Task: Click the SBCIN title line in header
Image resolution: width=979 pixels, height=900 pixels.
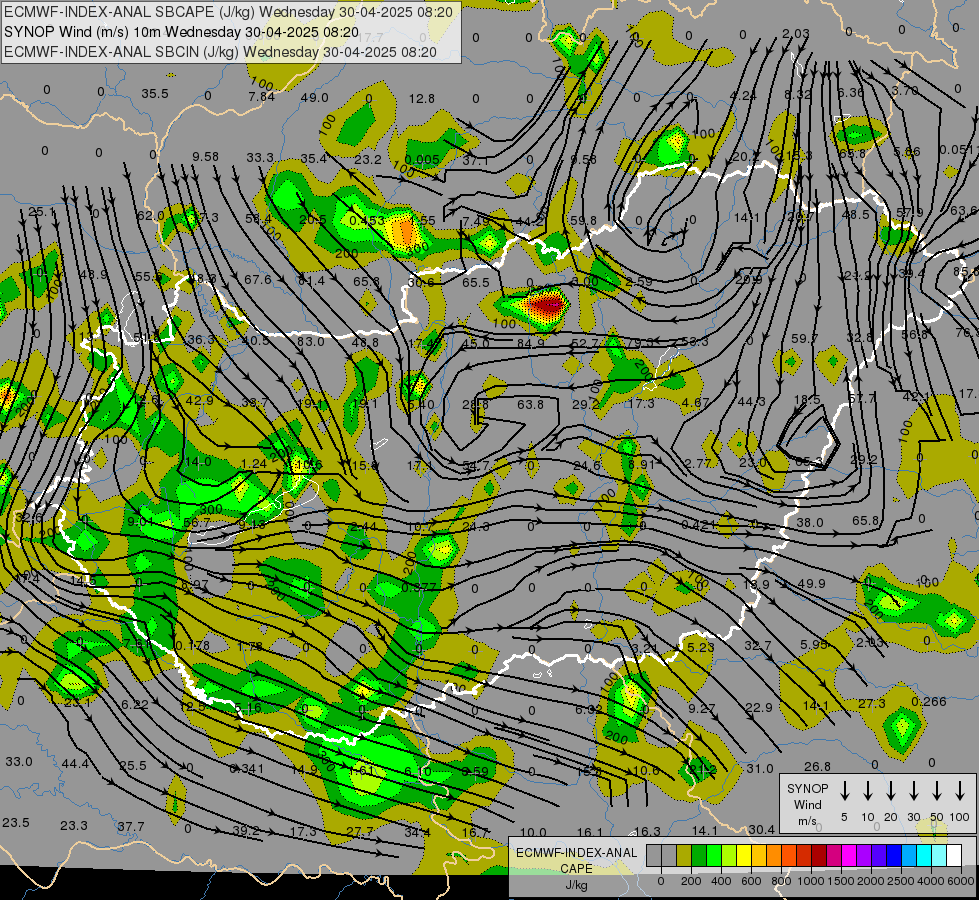Action: [220, 52]
